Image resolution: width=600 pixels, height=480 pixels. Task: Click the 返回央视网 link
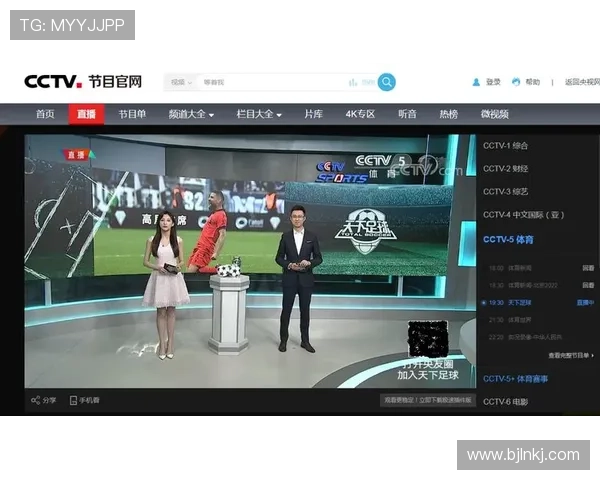(x=579, y=82)
